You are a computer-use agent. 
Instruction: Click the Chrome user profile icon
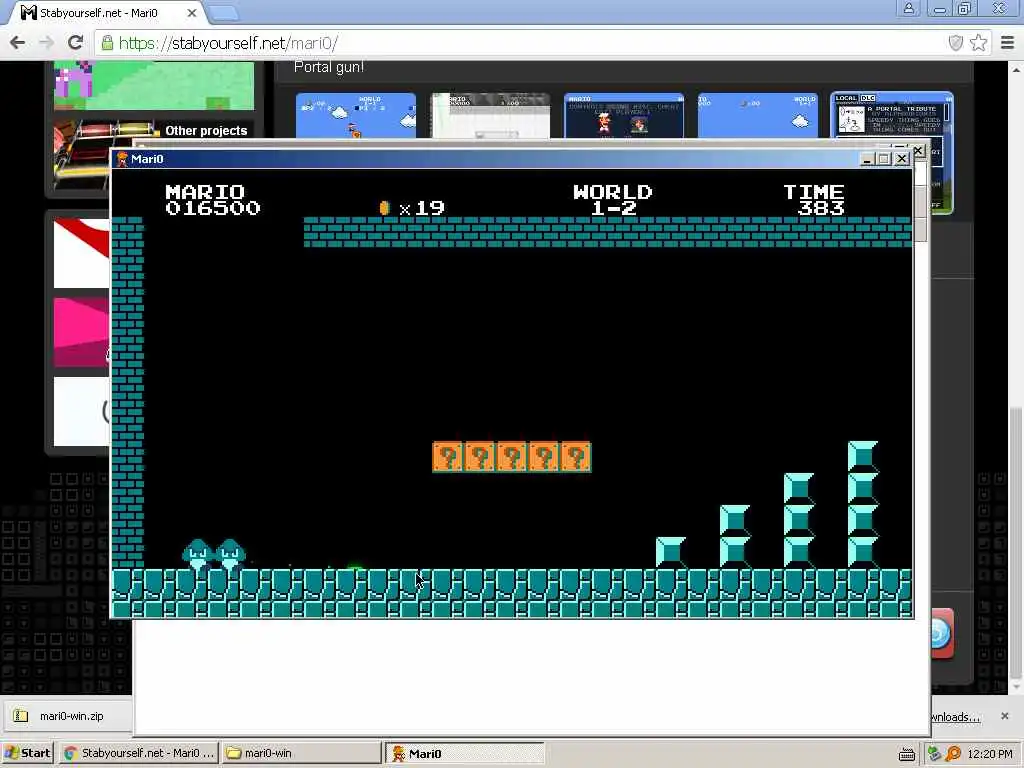(x=908, y=8)
